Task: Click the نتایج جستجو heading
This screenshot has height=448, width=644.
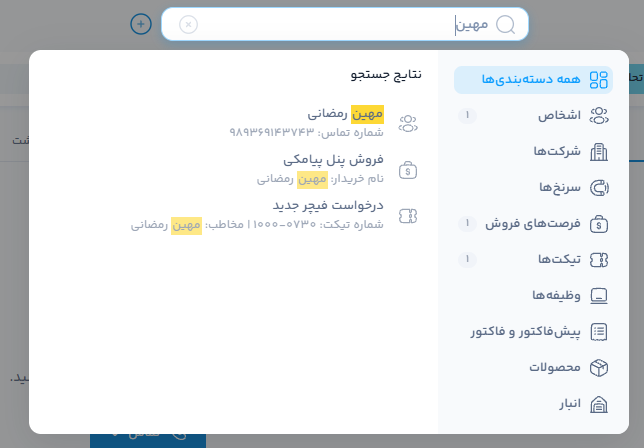Action: pyautogui.click(x=386, y=75)
